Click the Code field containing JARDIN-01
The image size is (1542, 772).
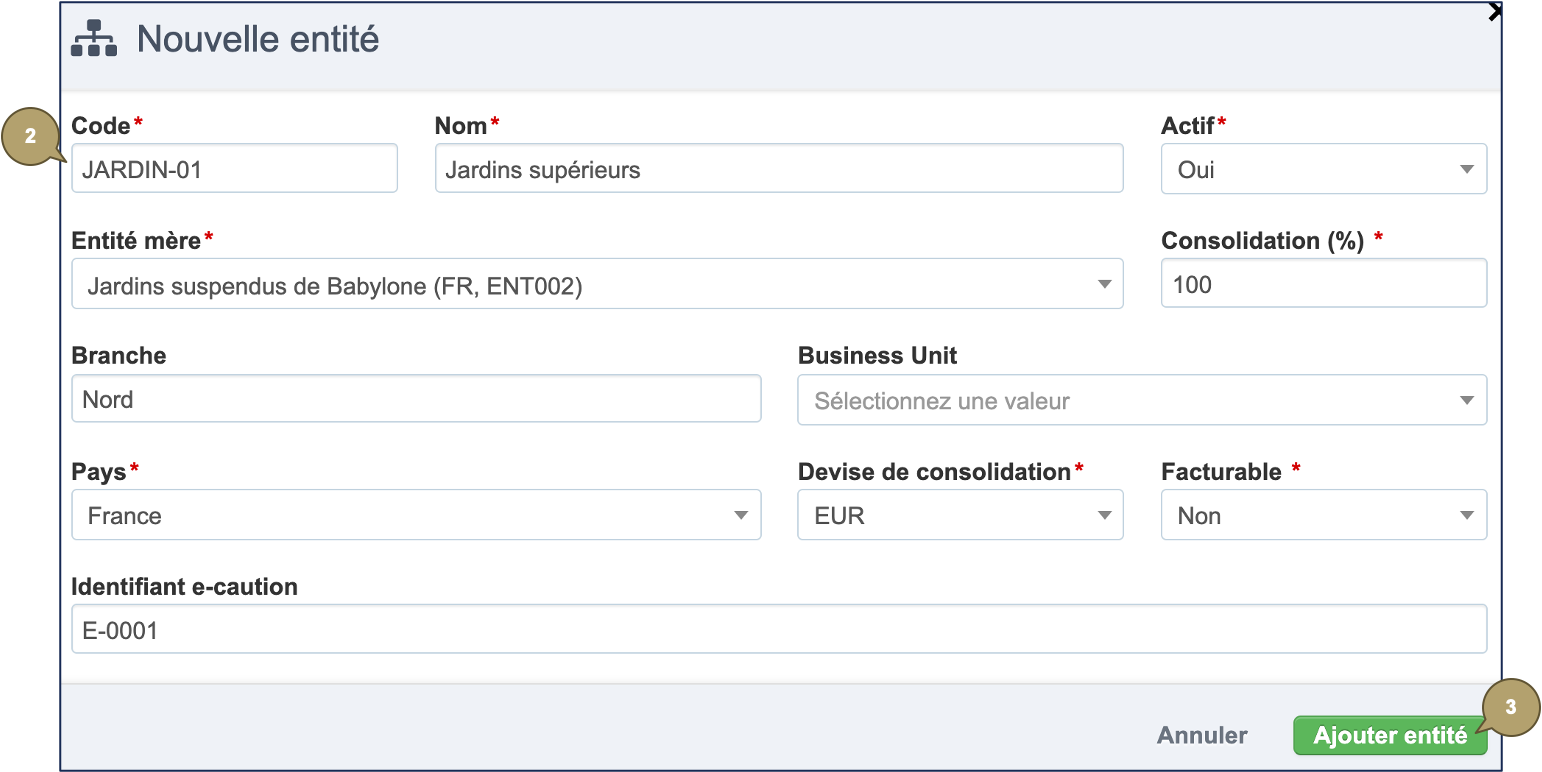234,169
